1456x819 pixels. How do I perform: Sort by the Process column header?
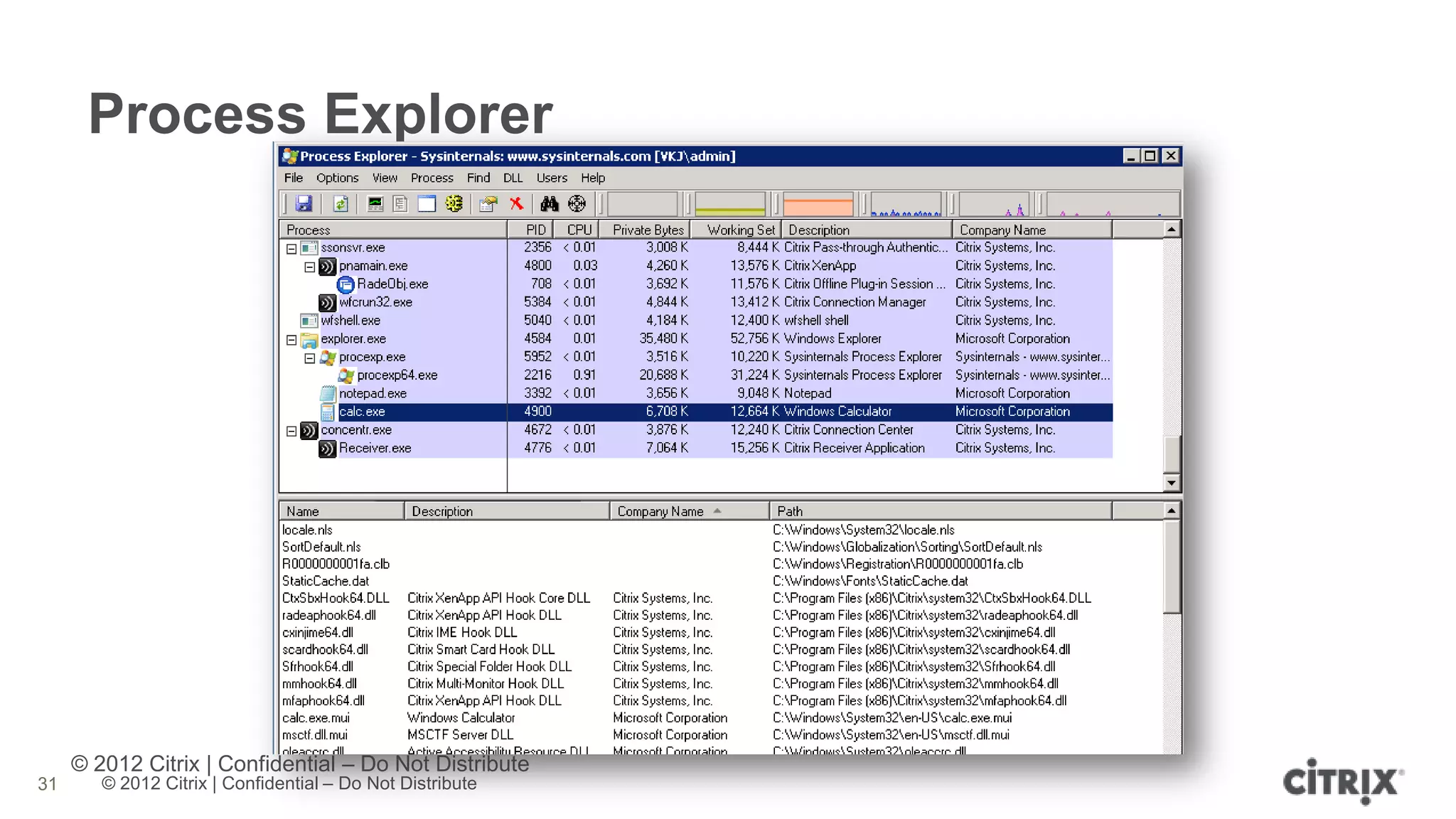click(x=393, y=230)
